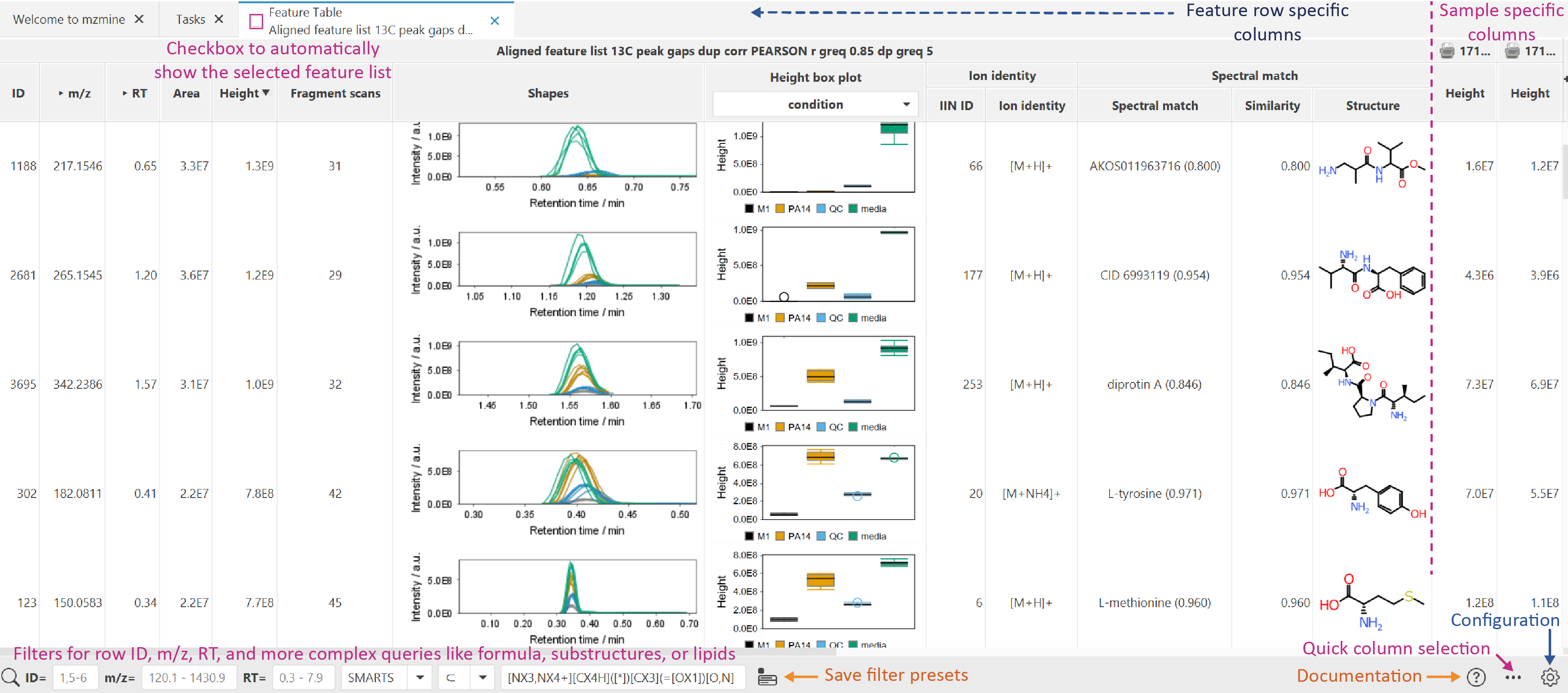
Task: Click the first raw data file icon in the sample column headers
Action: (1447, 51)
